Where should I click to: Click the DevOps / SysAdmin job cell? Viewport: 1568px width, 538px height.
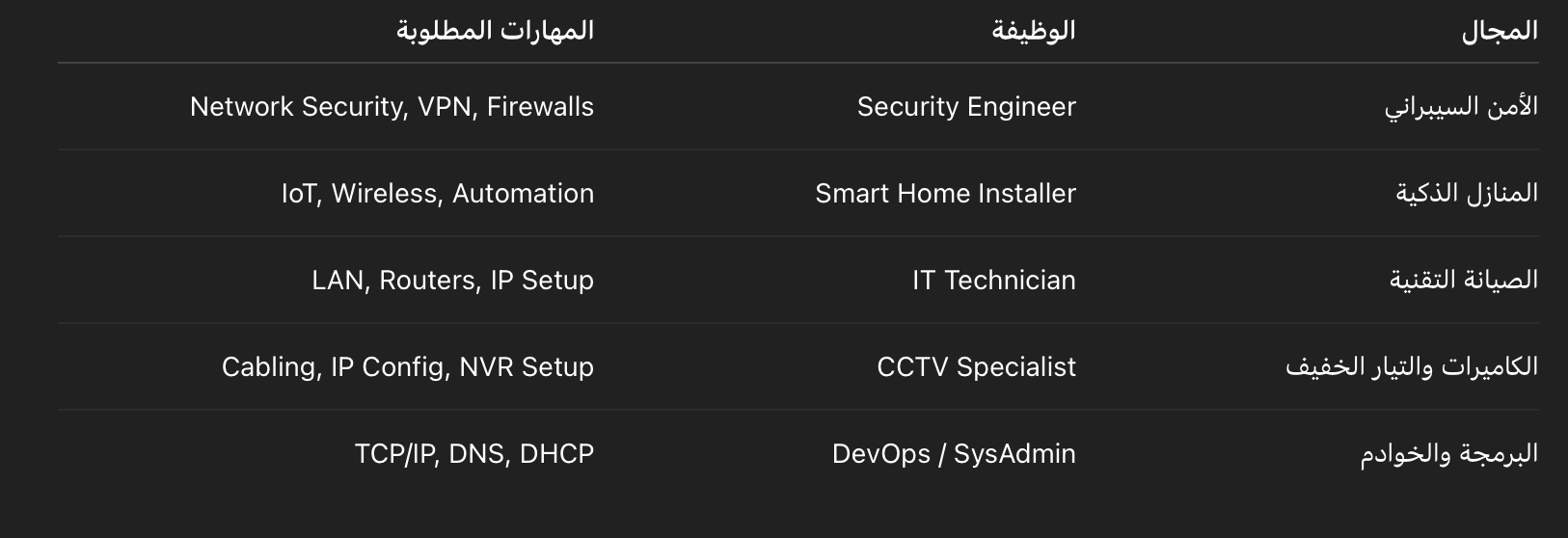tap(954, 454)
